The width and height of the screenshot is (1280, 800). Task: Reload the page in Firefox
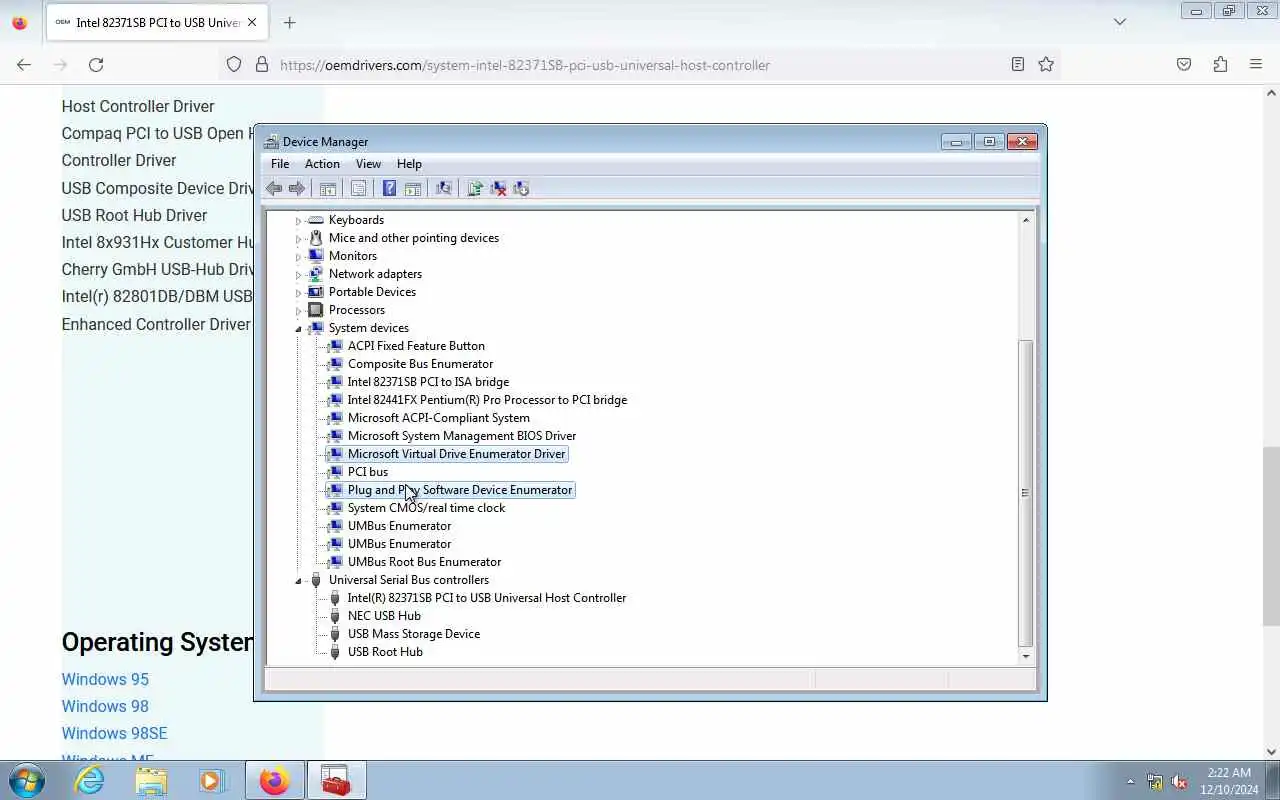click(x=96, y=64)
